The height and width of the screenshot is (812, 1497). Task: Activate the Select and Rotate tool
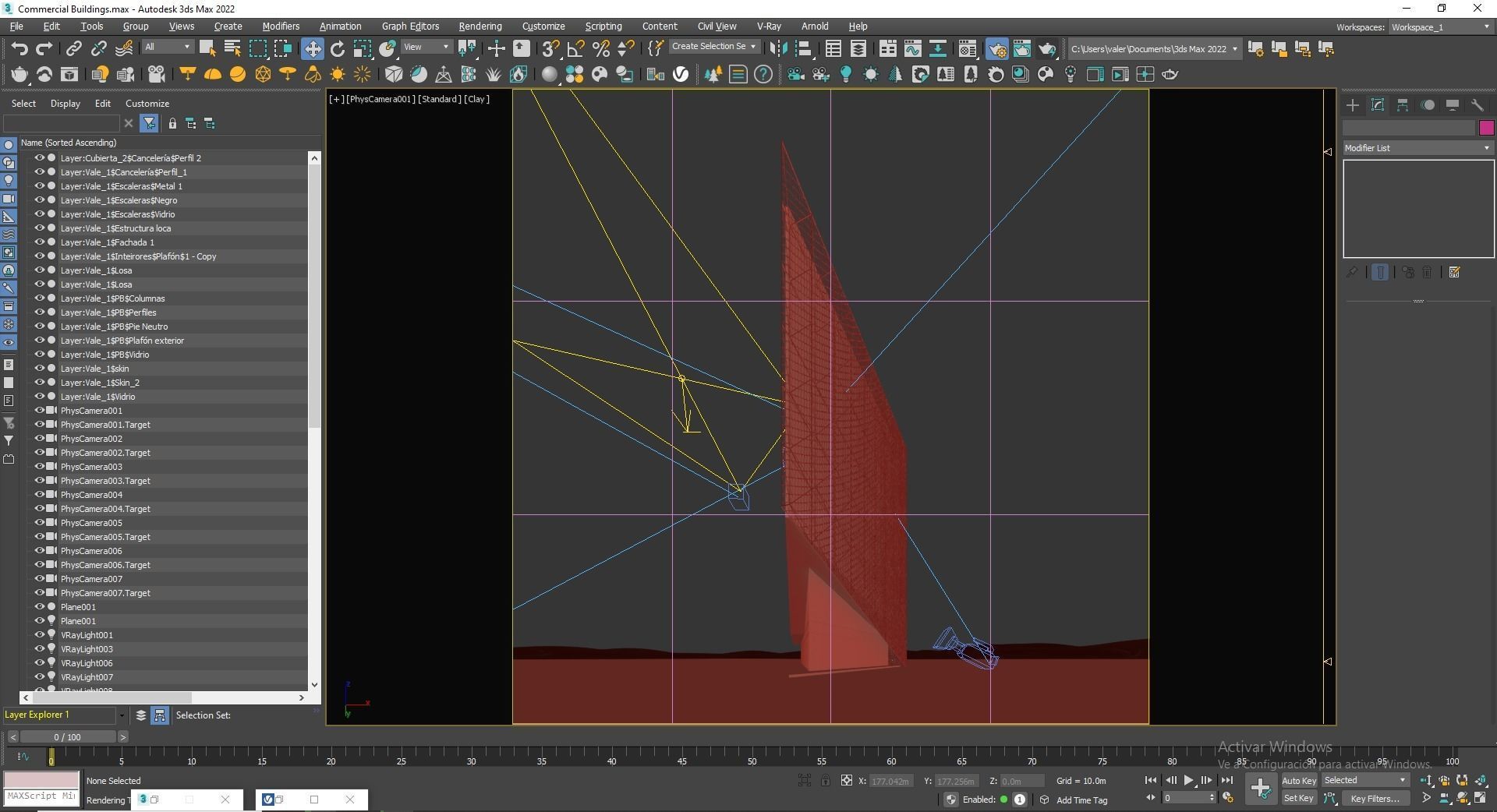(338, 48)
